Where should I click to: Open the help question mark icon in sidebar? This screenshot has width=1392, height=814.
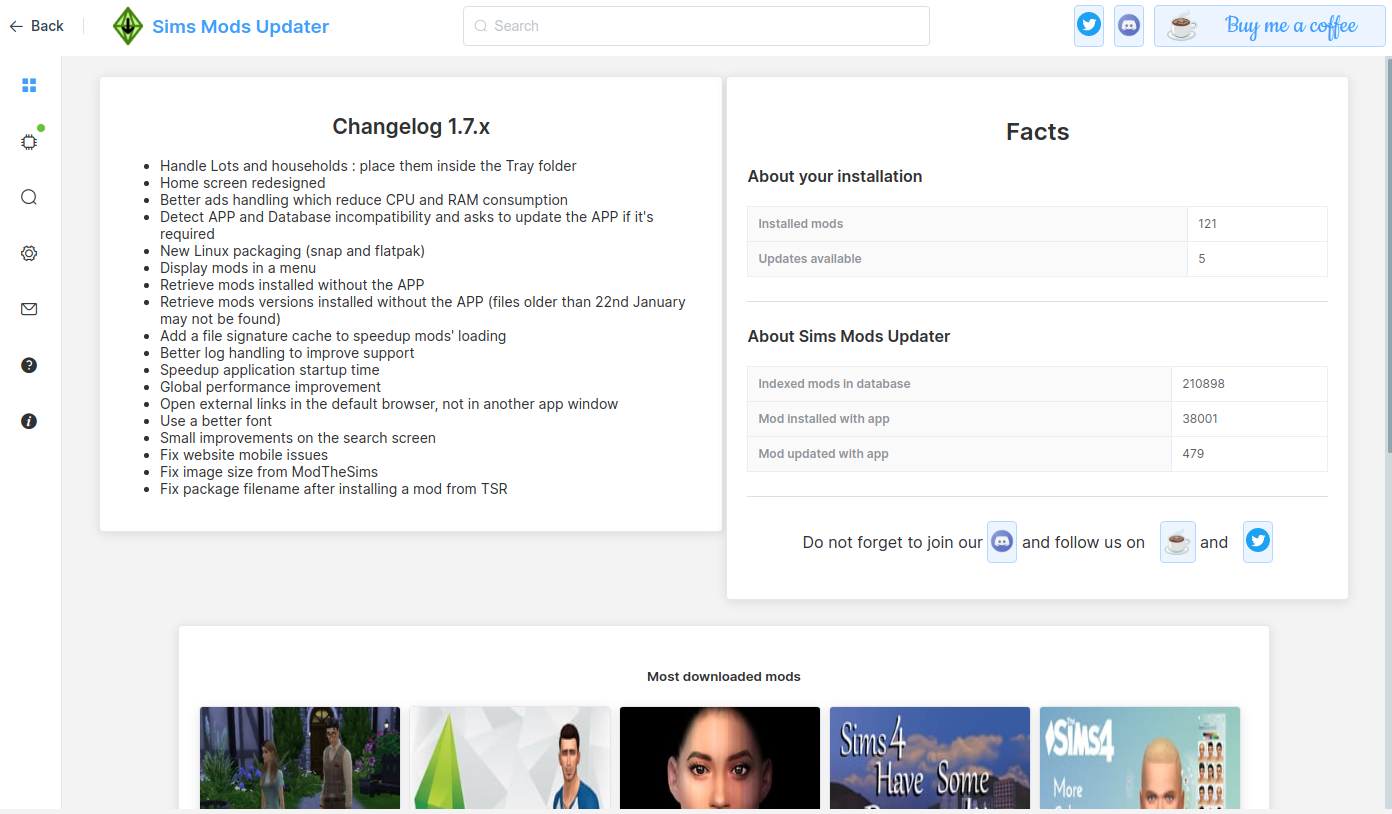29,365
